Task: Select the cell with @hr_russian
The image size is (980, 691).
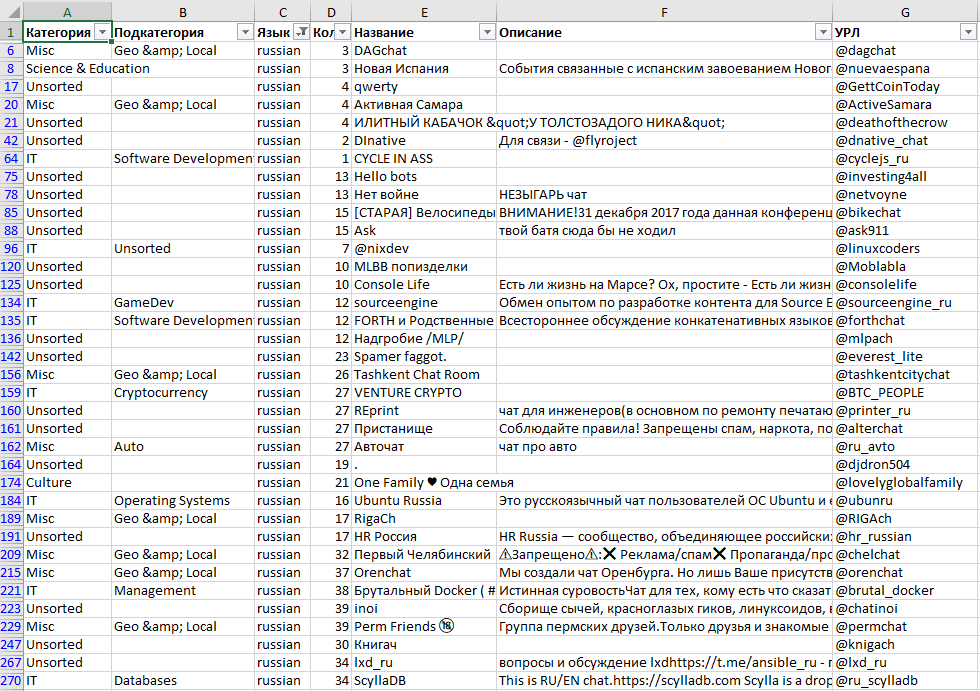Action: coord(905,536)
